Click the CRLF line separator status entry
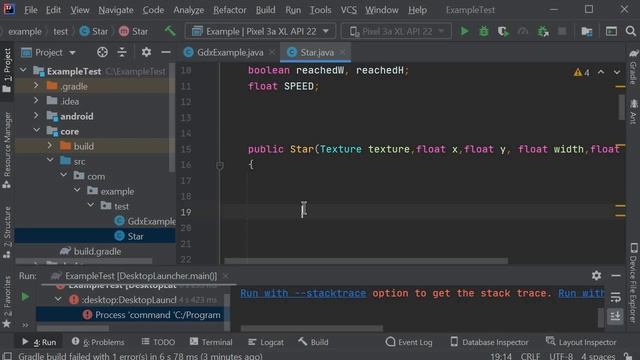 pos(530,356)
